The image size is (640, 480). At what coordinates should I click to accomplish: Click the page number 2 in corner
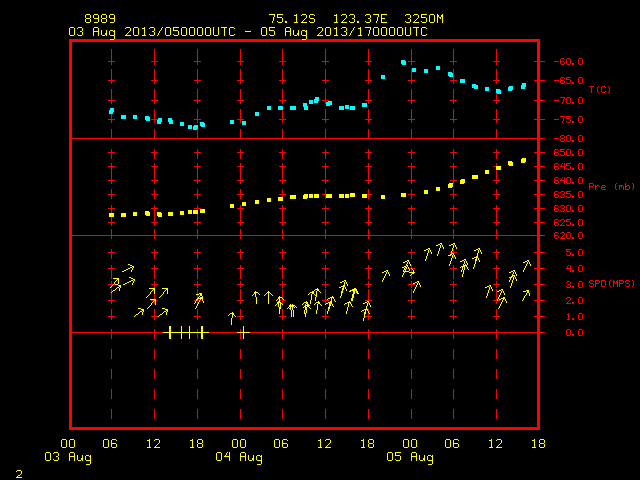click(x=19, y=474)
